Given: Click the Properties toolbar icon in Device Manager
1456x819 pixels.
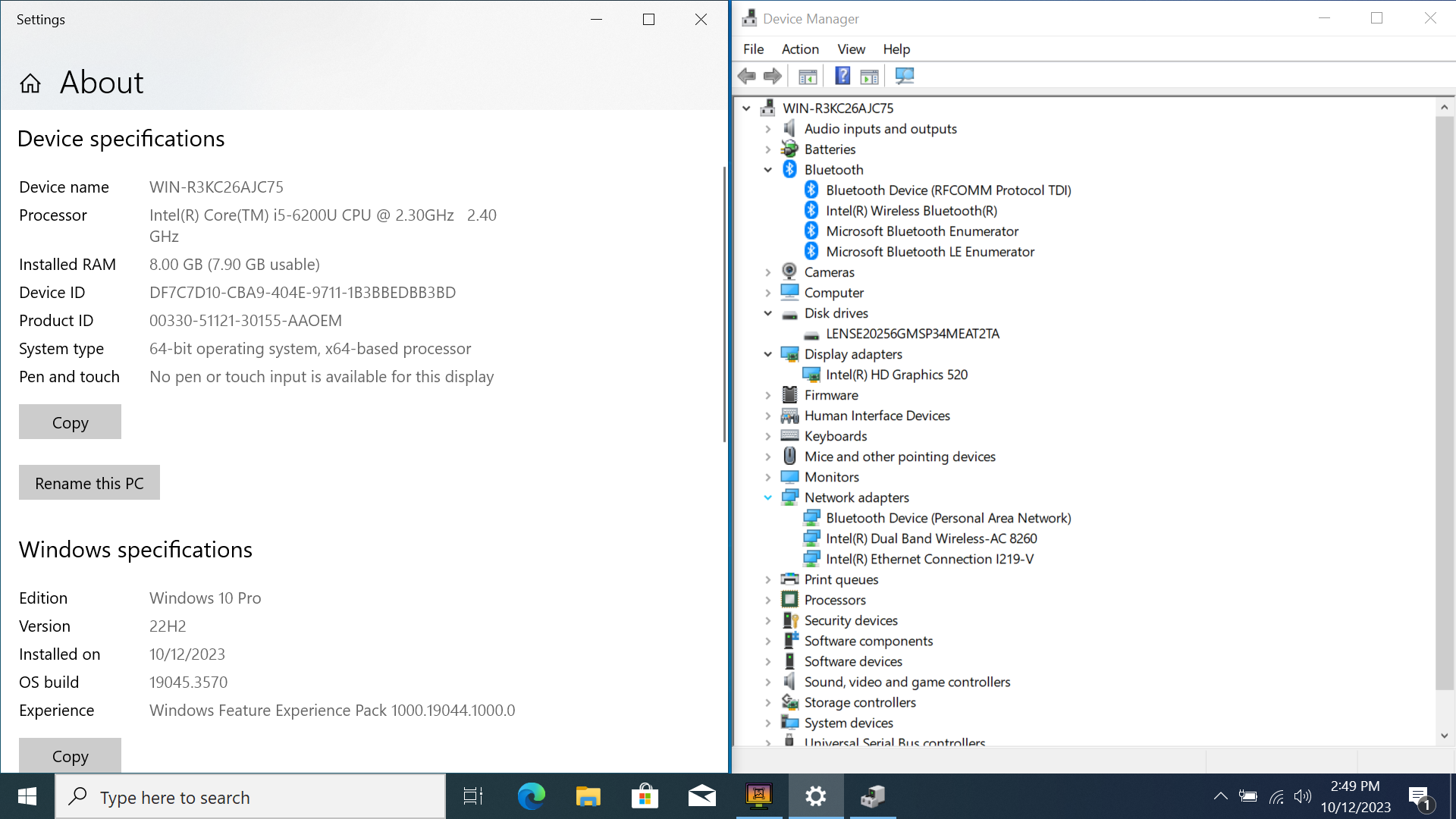Looking at the screenshot, I should [808, 76].
